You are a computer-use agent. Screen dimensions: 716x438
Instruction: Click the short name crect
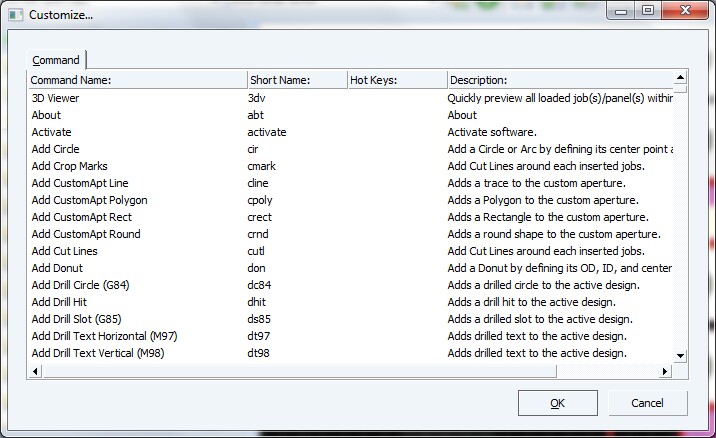(x=259, y=217)
